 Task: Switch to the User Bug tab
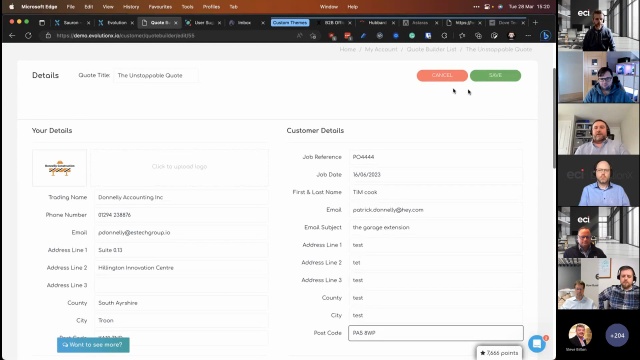(203, 22)
